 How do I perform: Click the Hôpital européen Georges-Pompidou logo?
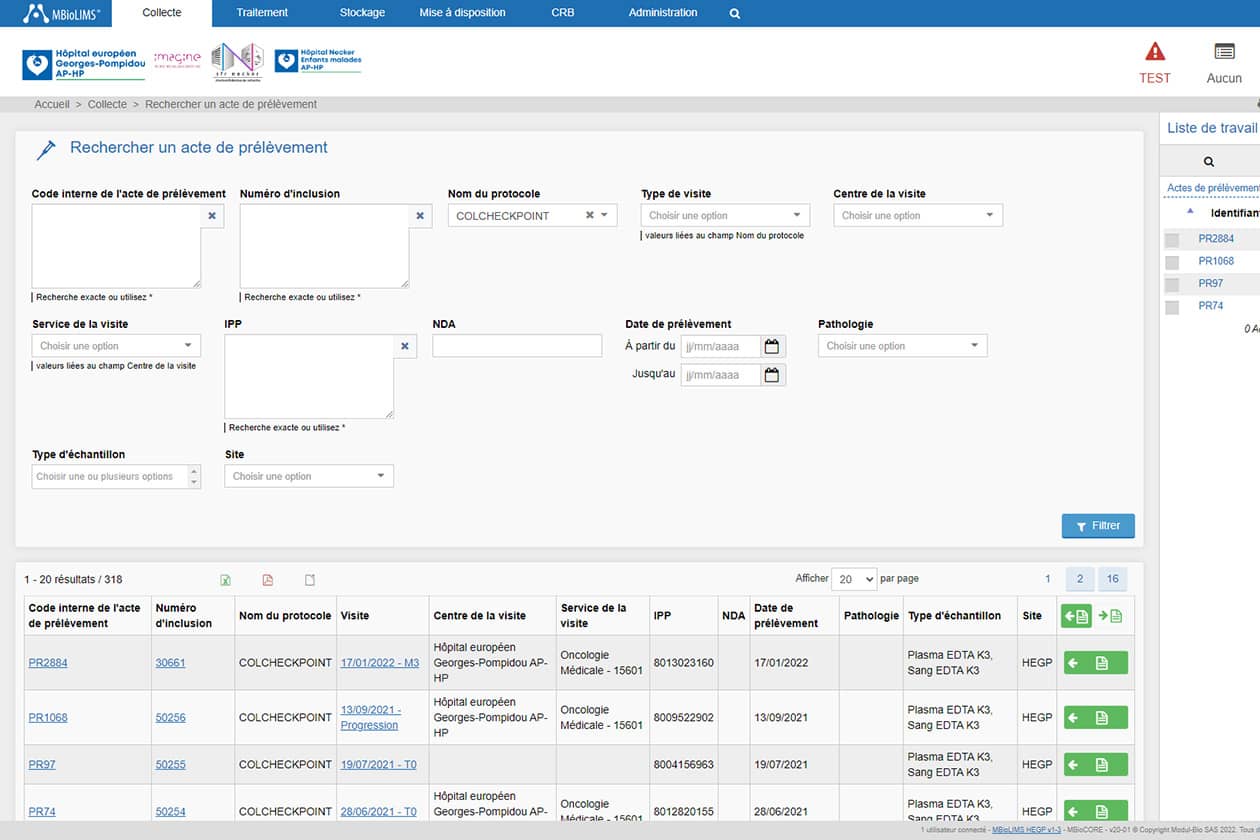[x=84, y=65]
